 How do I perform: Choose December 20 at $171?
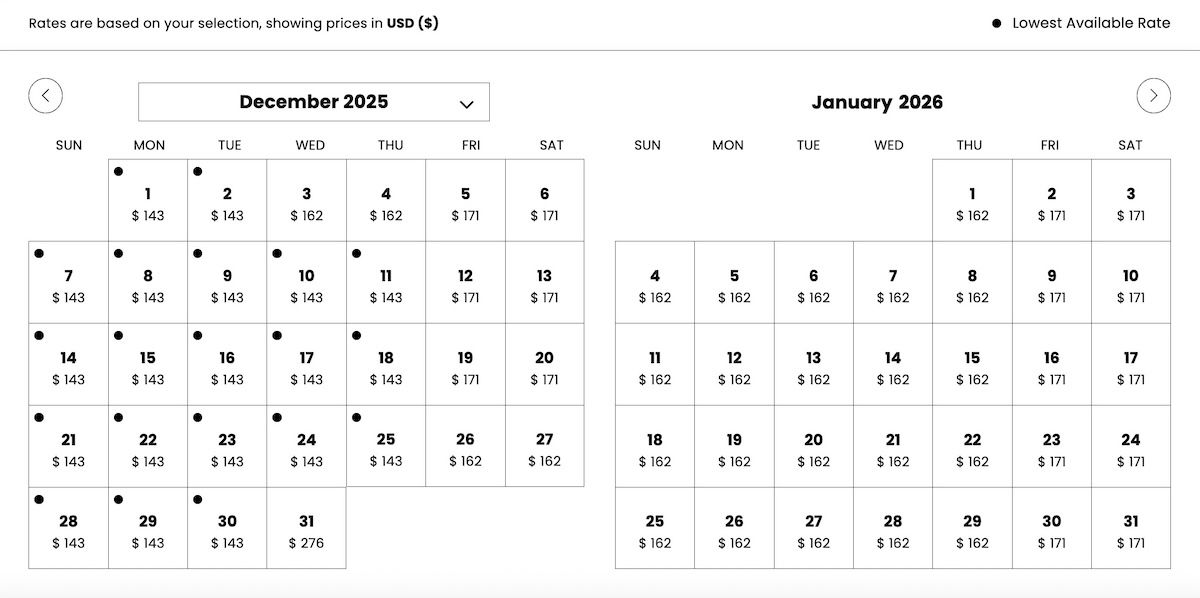tap(544, 365)
